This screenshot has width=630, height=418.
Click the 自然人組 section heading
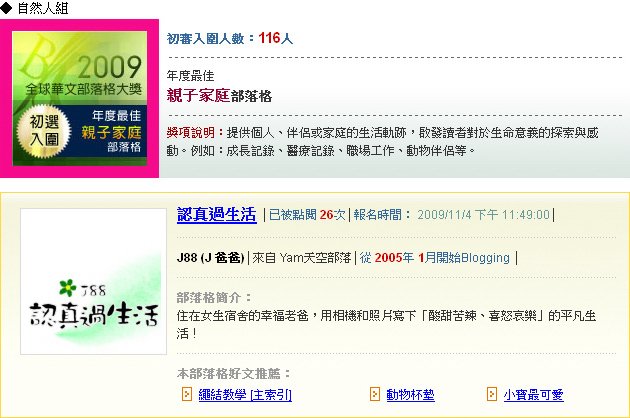tap(43, 8)
